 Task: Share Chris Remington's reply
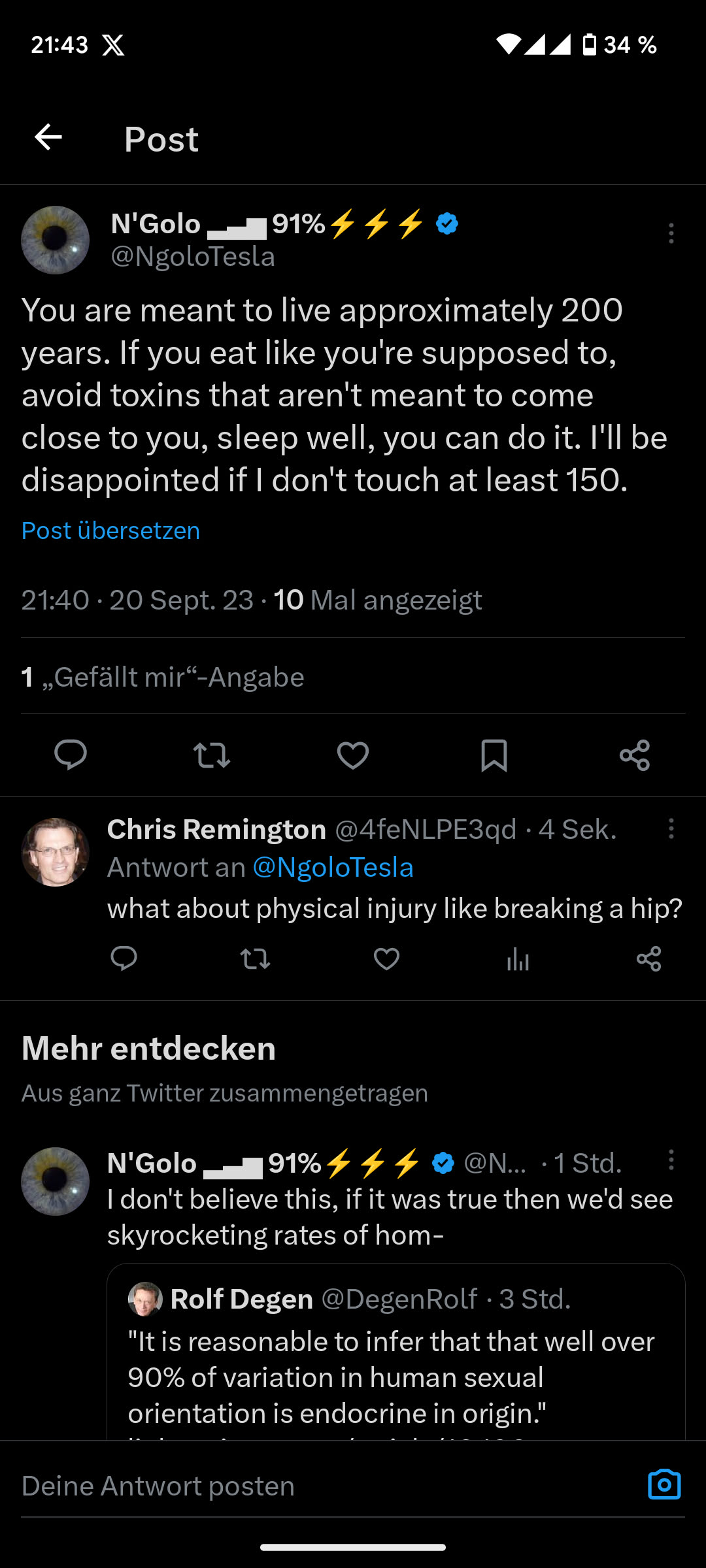(649, 959)
